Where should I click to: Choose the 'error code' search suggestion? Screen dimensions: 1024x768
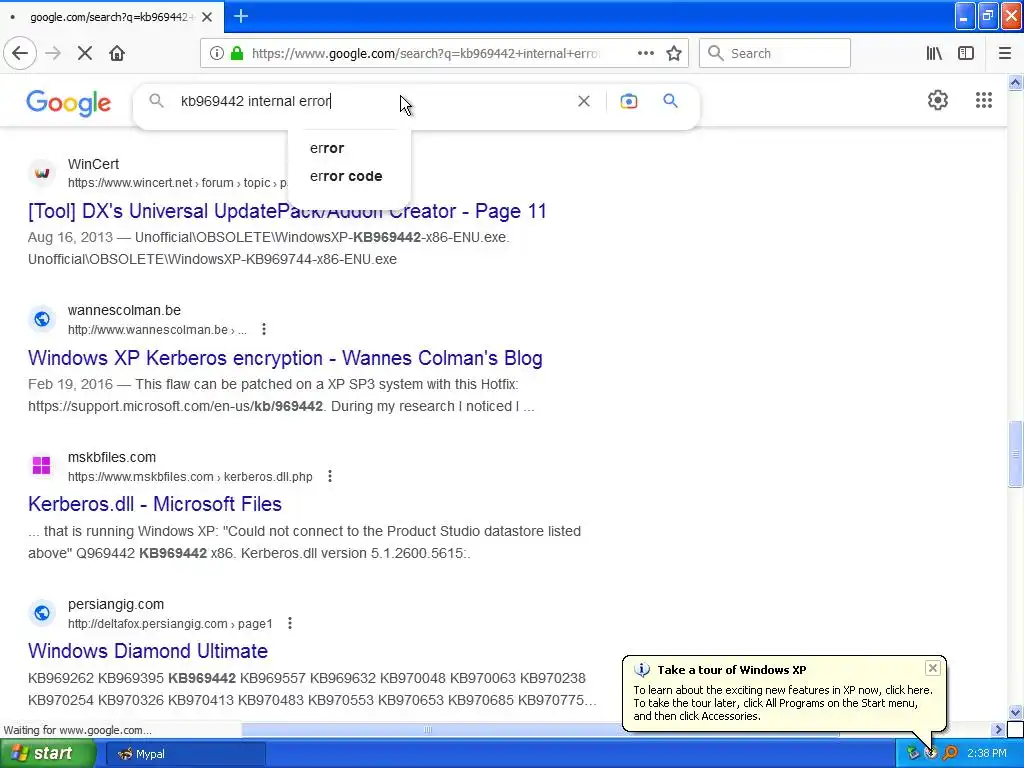click(x=346, y=176)
